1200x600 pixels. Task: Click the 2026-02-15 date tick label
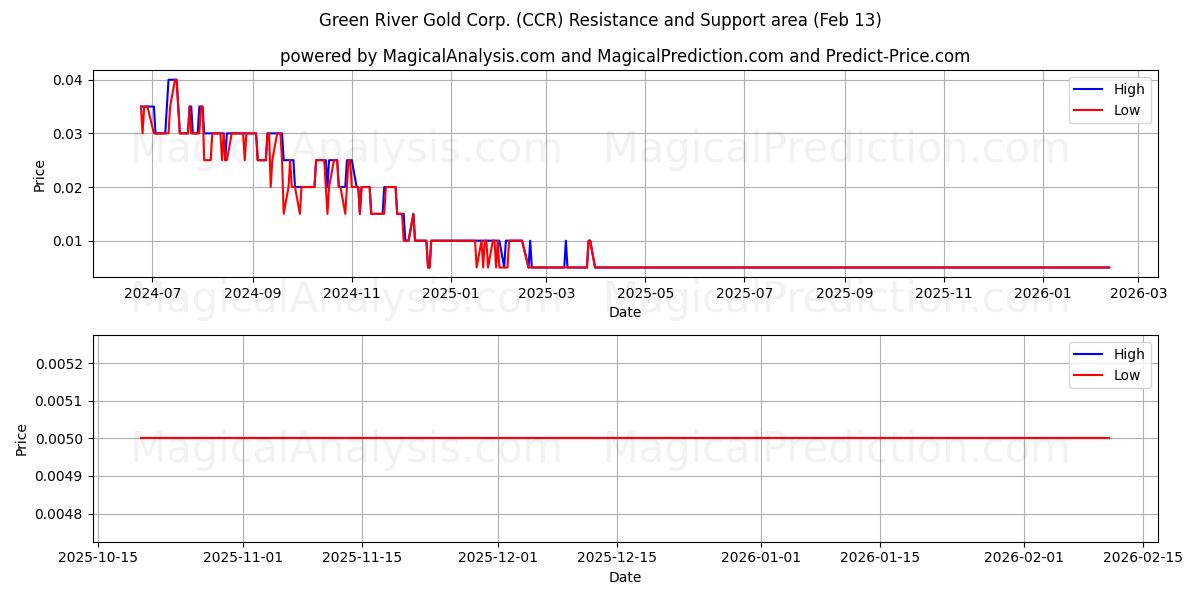coord(1144,559)
